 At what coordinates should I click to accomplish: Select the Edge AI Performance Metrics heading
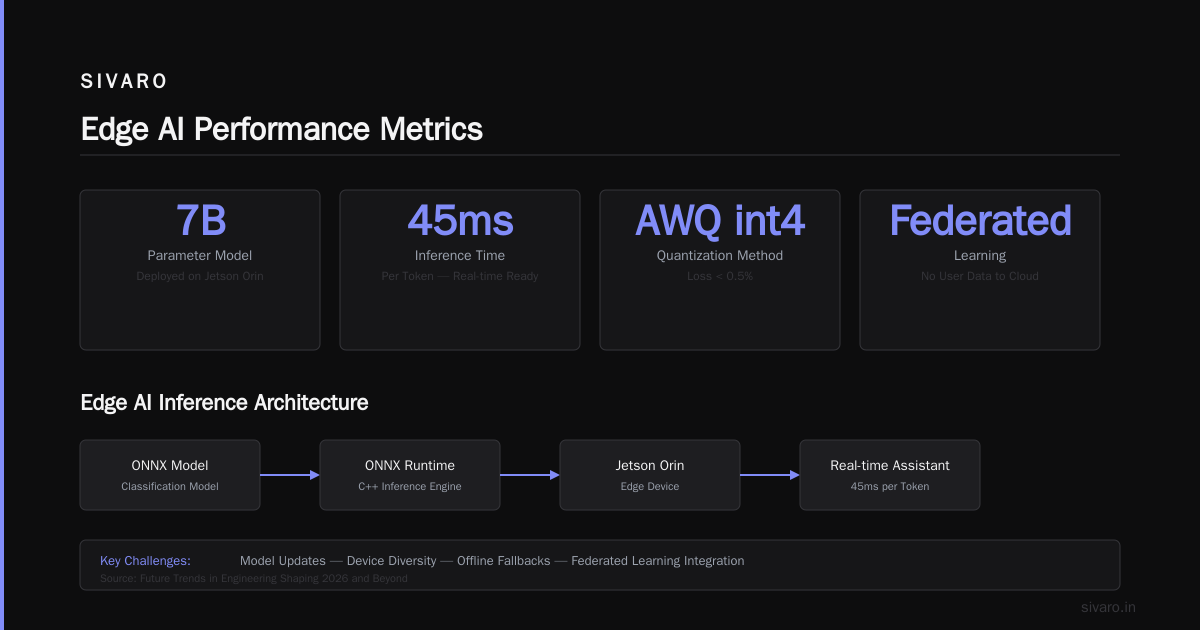(x=281, y=129)
